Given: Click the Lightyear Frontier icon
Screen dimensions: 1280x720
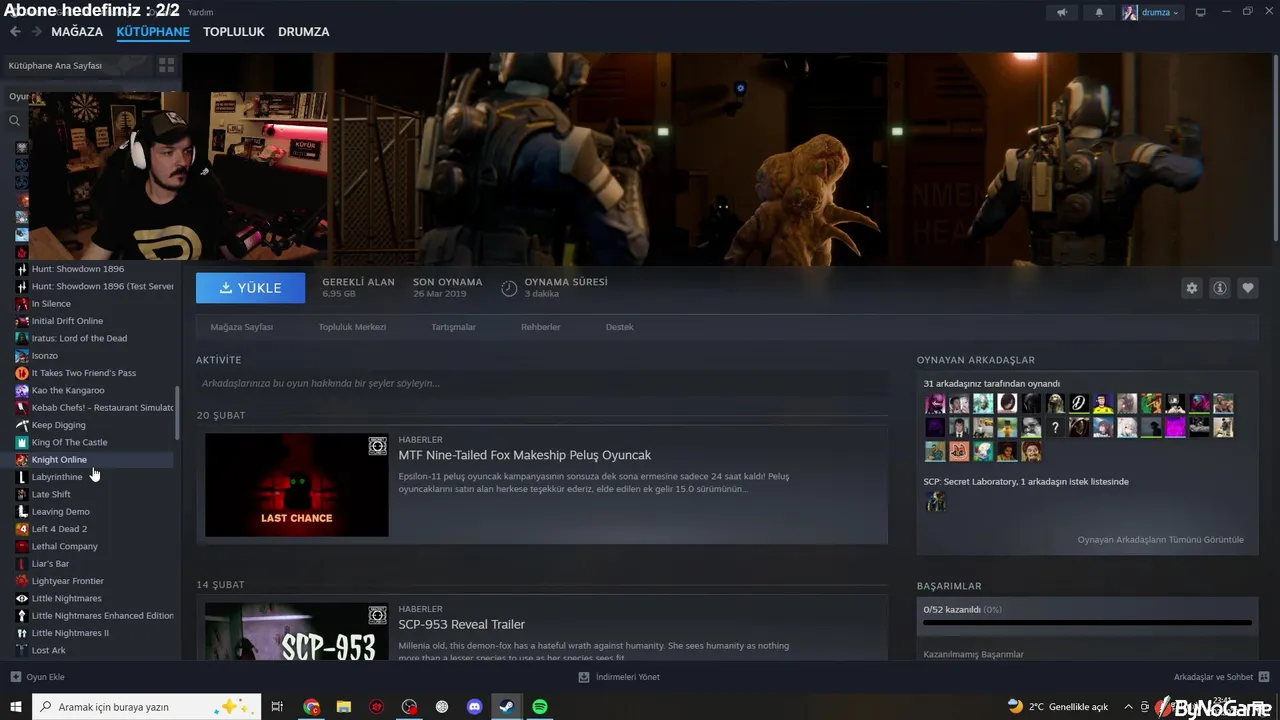Looking at the screenshot, I should (x=22, y=581).
